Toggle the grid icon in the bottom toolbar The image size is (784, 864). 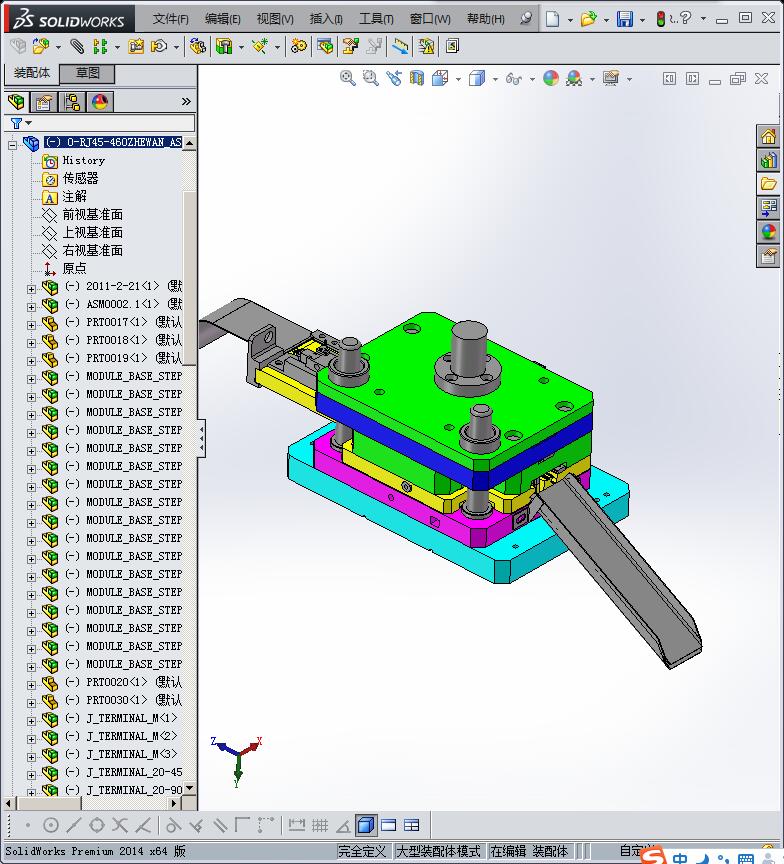click(320, 825)
